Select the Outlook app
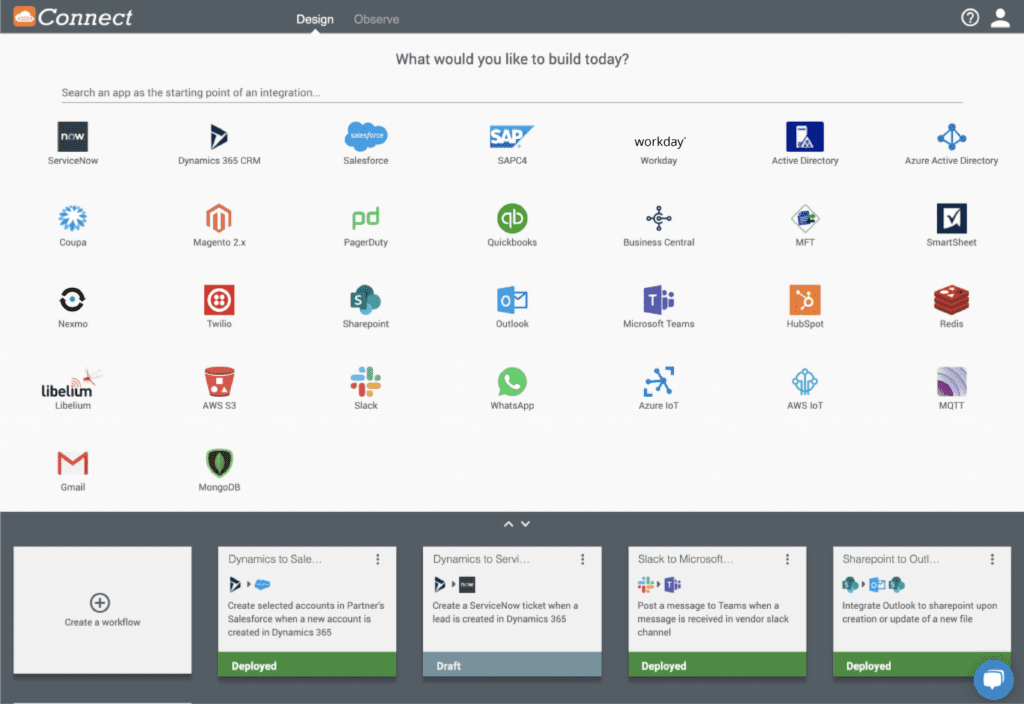Image resolution: width=1024 pixels, height=704 pixels. [x=512, y=300]
